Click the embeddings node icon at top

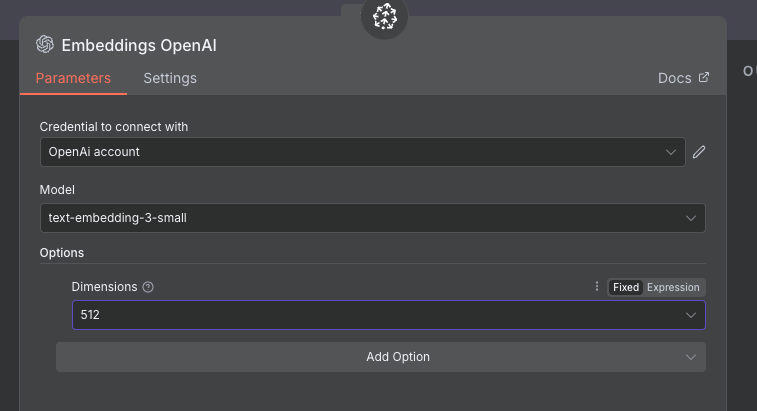click(385, 16)
